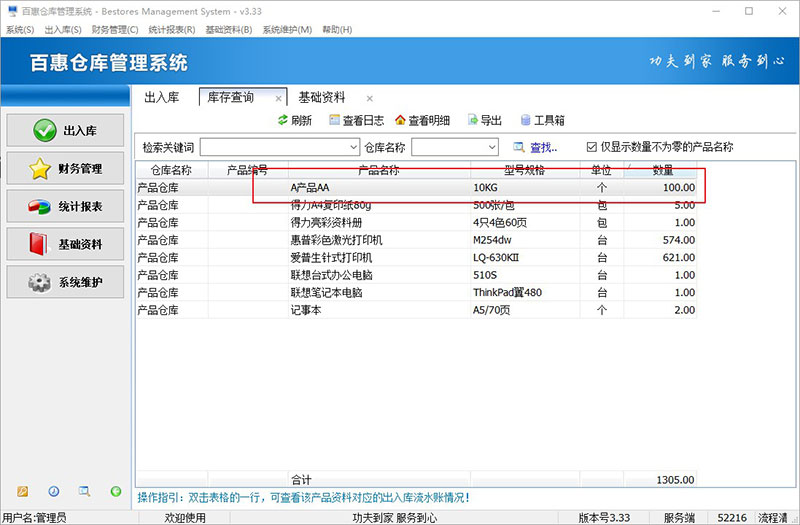
Task: Select the 惠普彩色激光打印机 row
Action: tap(416, 240)
